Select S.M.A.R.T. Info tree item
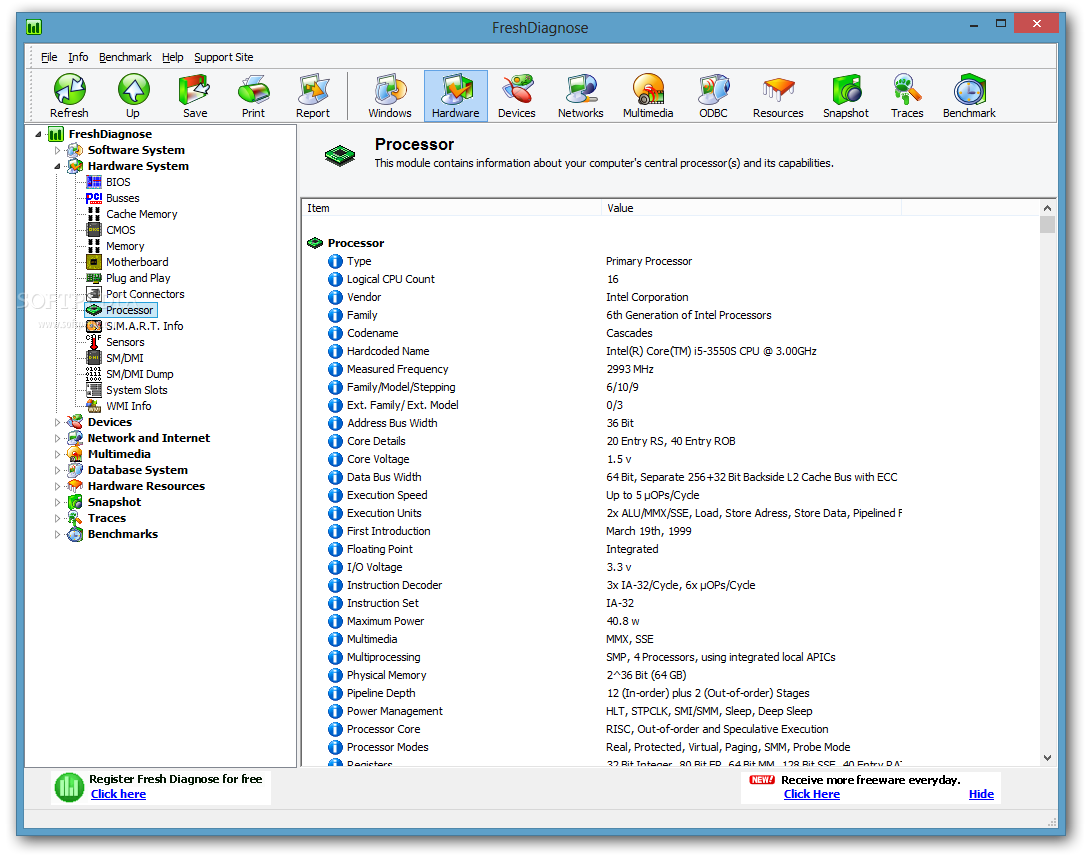This screenshot has height=856, width=1086. pos(144,326)
